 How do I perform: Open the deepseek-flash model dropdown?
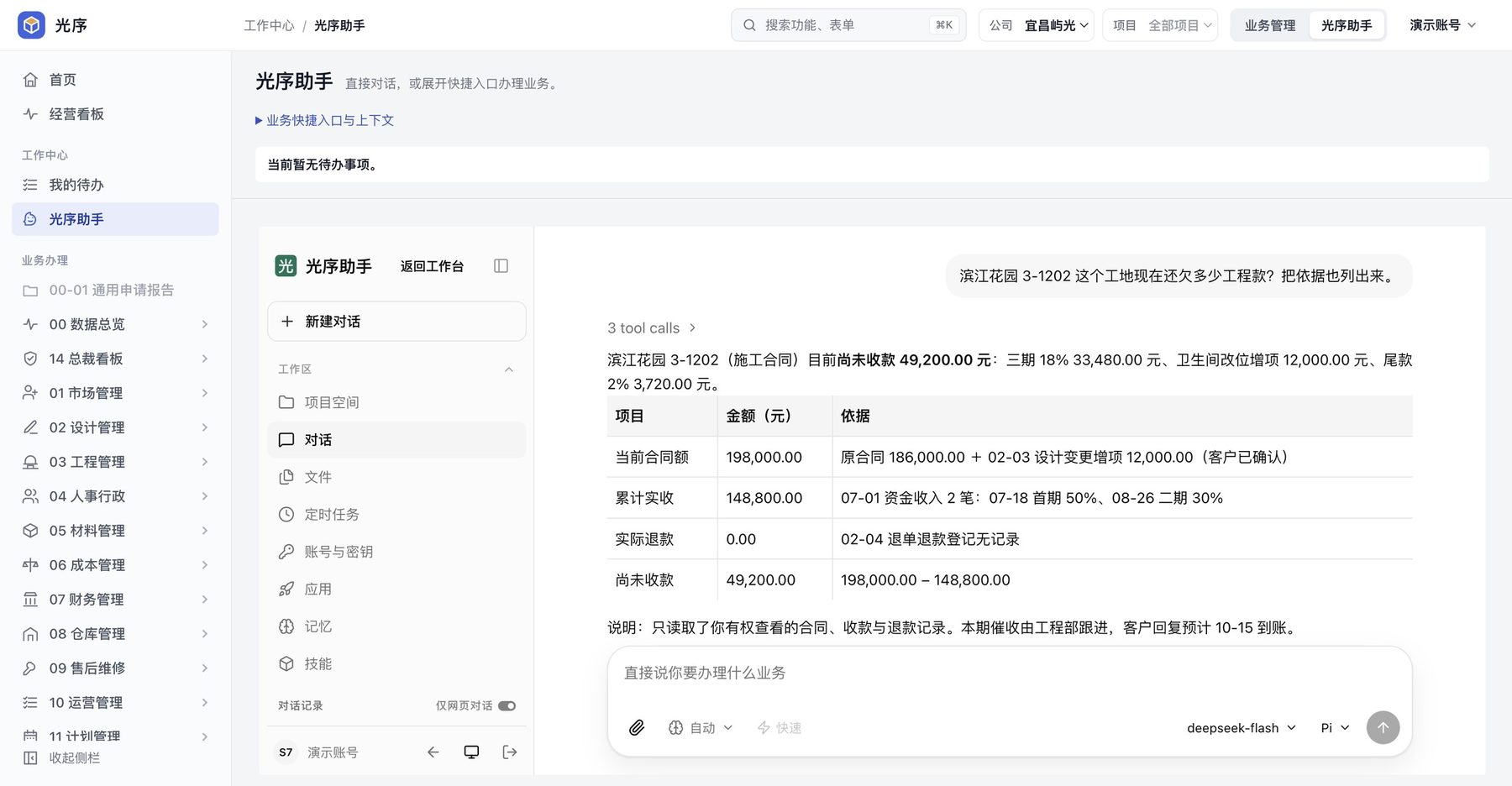click(1241, 727)
